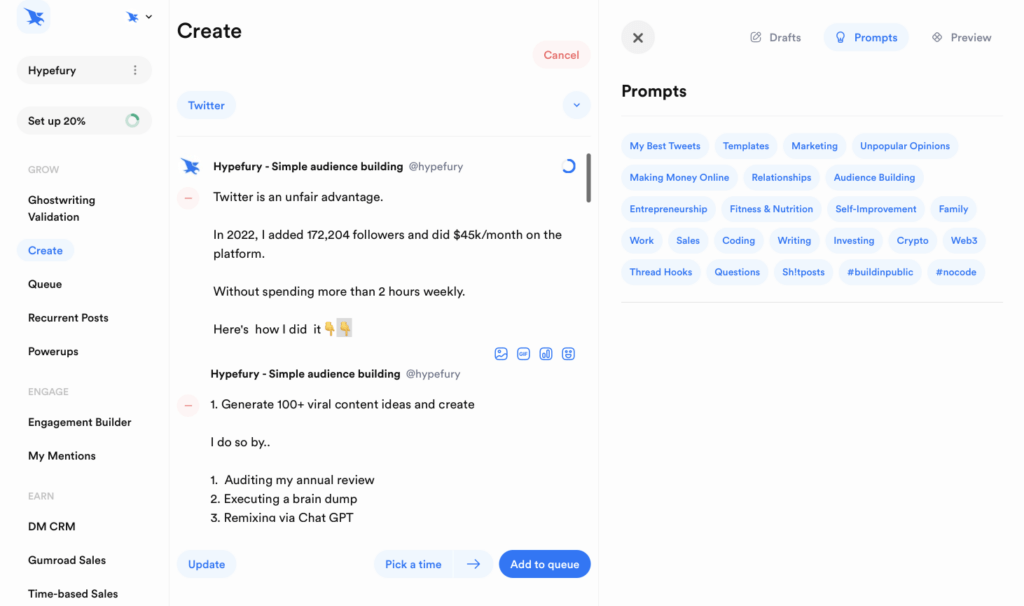Click the Add to queue button

point(545,564)
